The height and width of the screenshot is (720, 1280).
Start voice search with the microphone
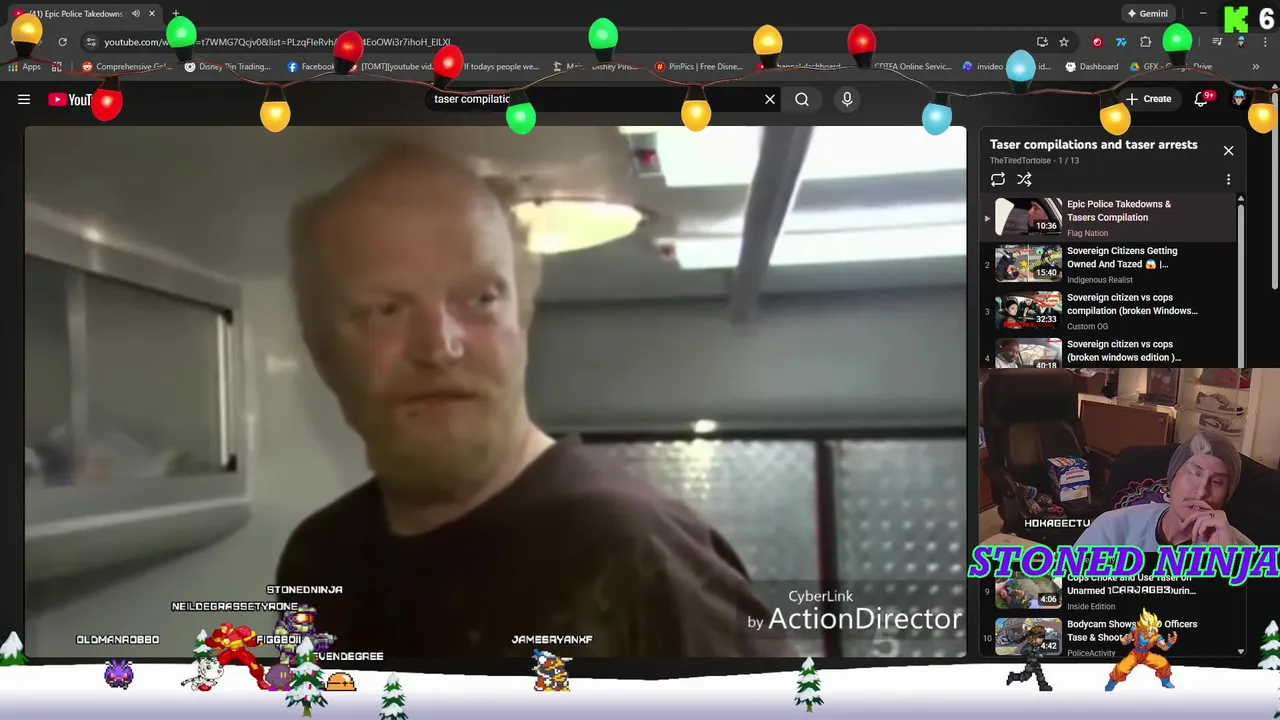click(847, 99)
